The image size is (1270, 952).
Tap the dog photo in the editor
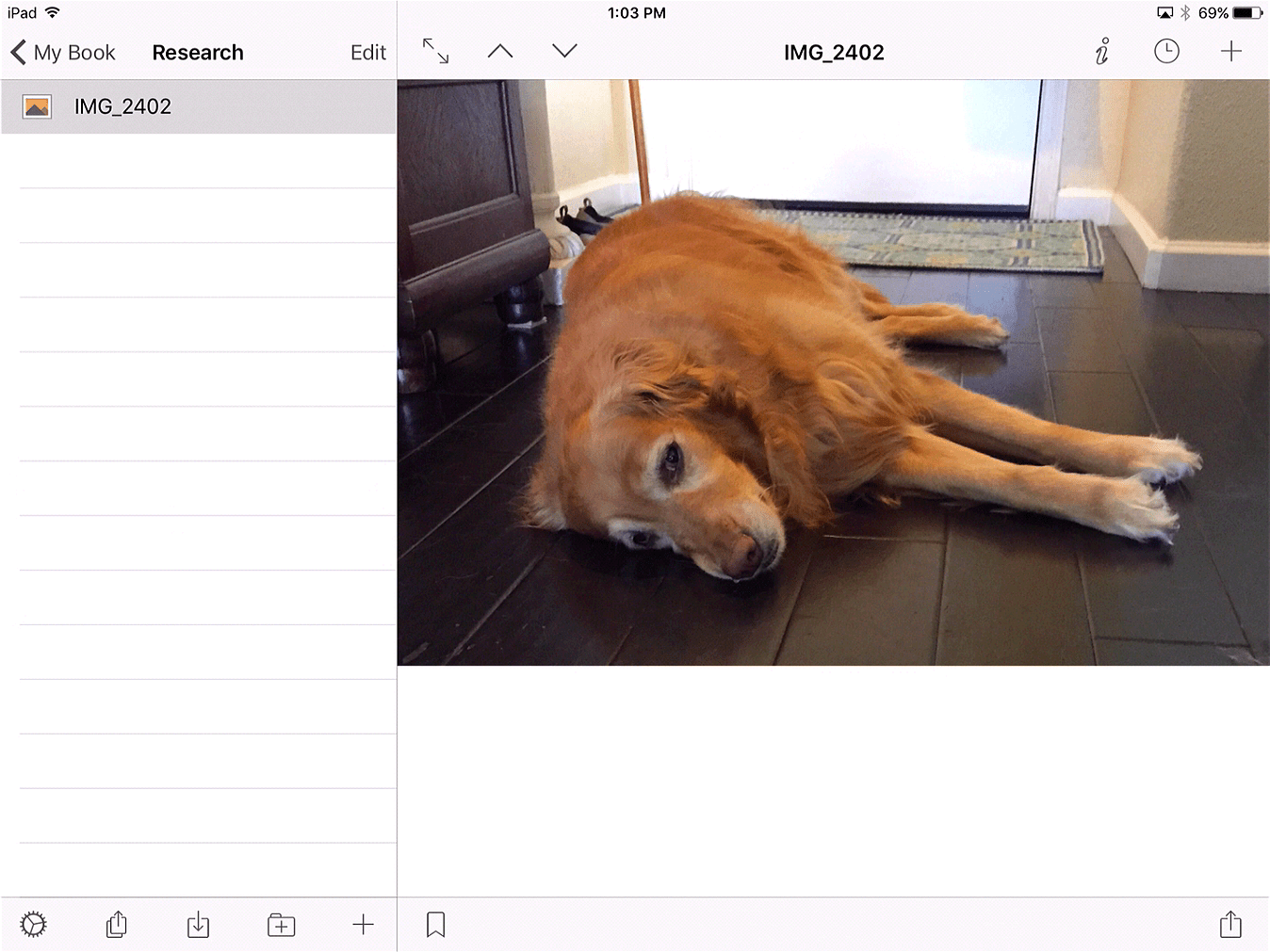(x=833, y=373)
